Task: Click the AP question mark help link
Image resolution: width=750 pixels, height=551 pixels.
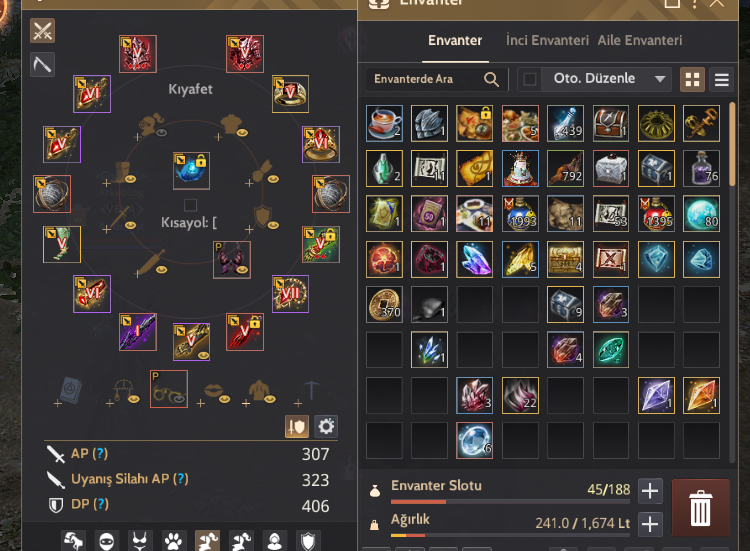Action: click(x=100, y=453)
